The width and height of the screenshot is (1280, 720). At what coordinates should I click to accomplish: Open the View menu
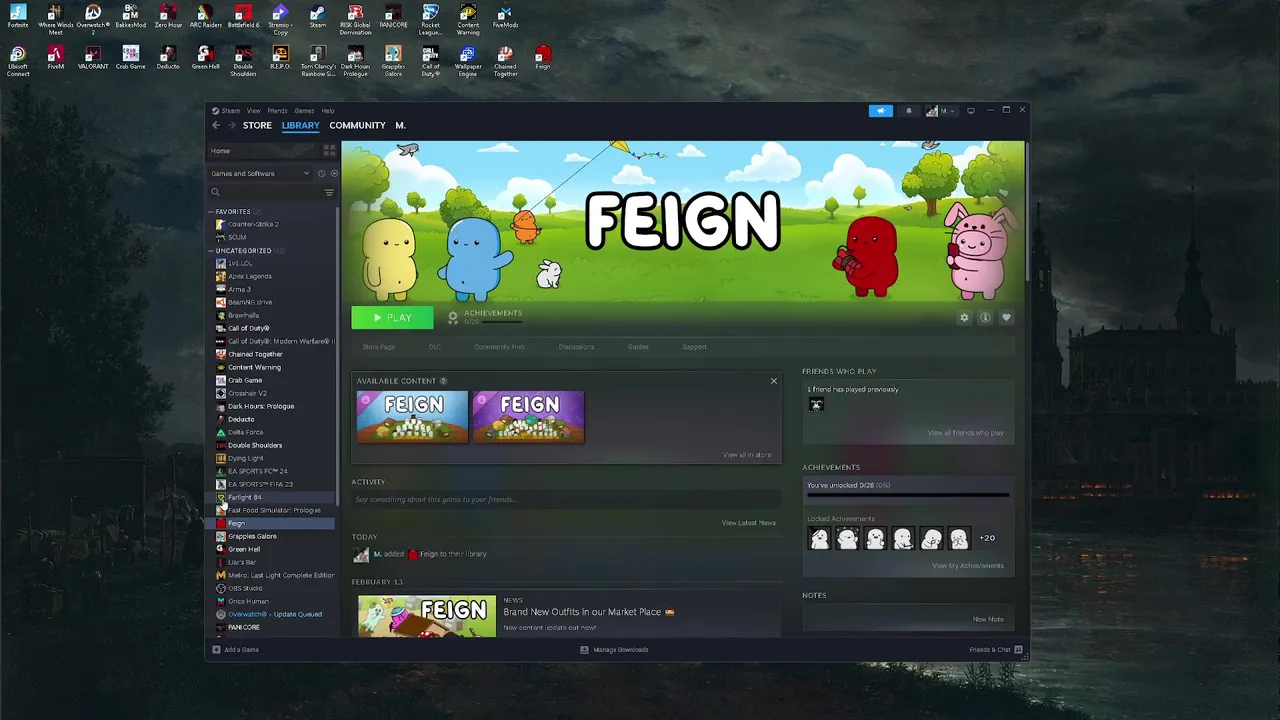click(254, 111)
